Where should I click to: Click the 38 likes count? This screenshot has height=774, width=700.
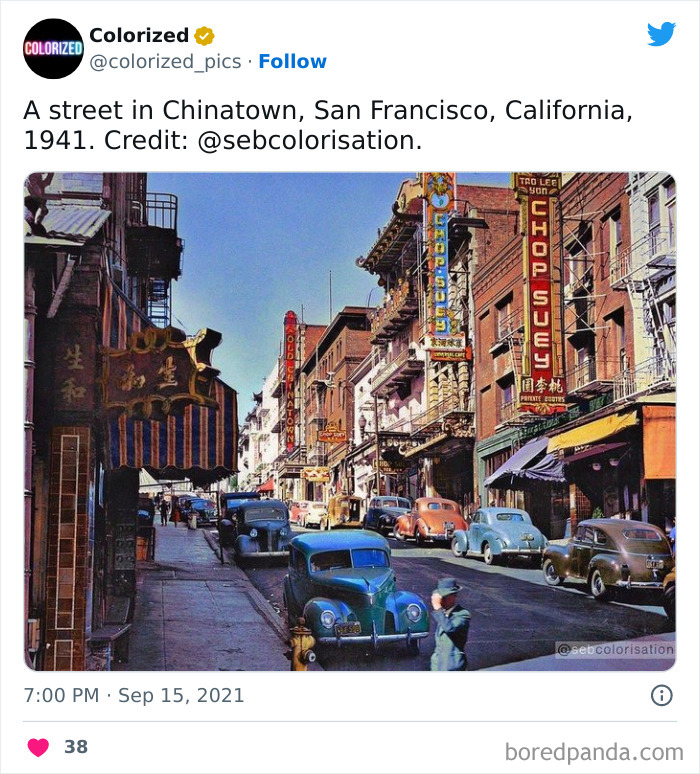76,747
